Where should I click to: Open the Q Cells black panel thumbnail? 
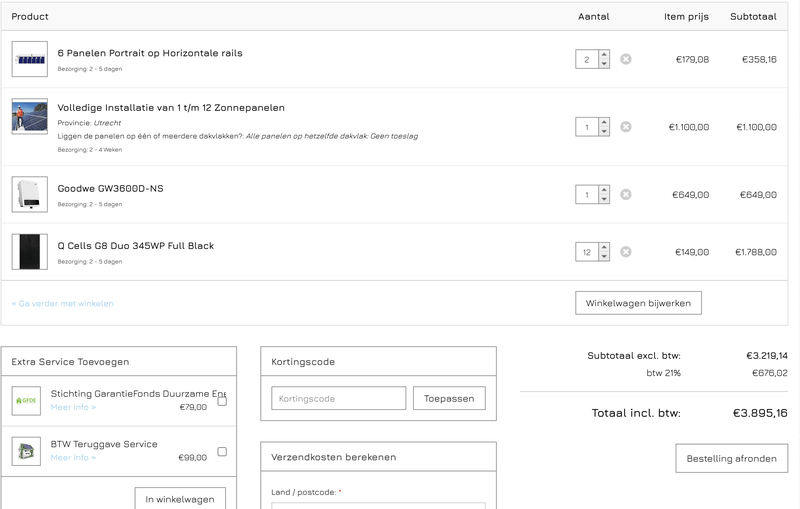pos(30,252)
